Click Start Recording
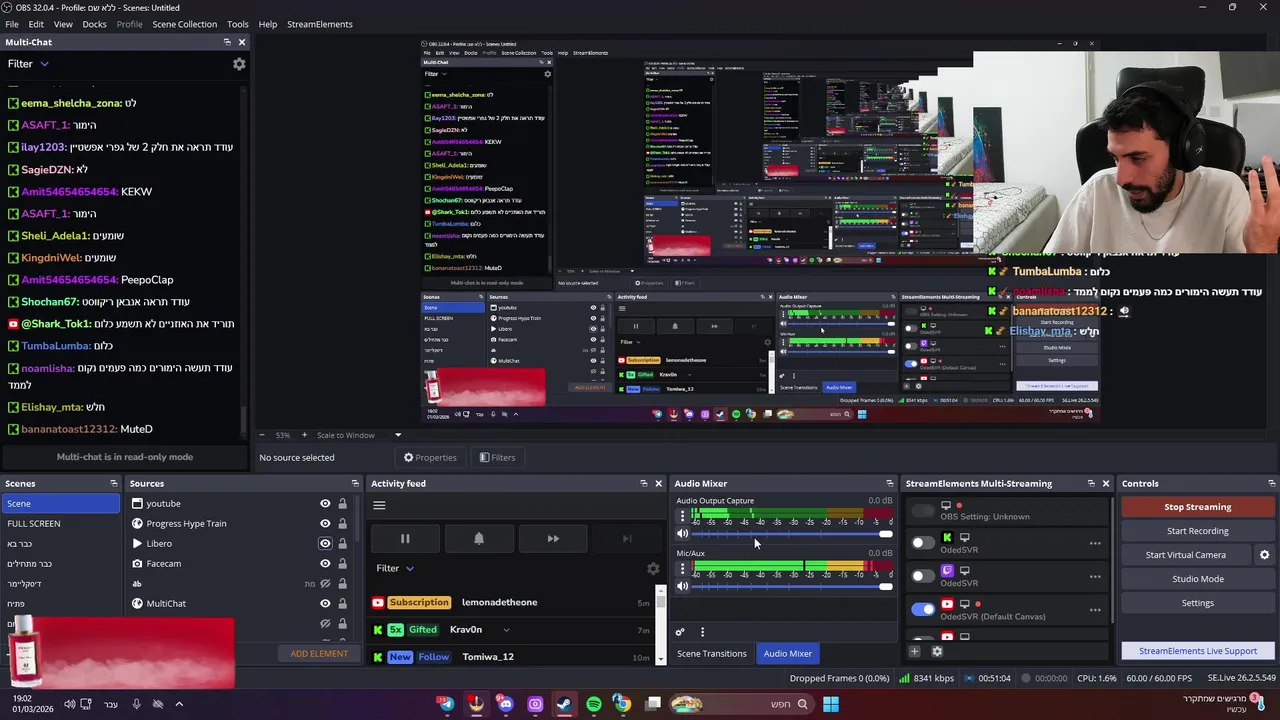The height and width of the screenshot is (720, 1280). (1197, 531)
